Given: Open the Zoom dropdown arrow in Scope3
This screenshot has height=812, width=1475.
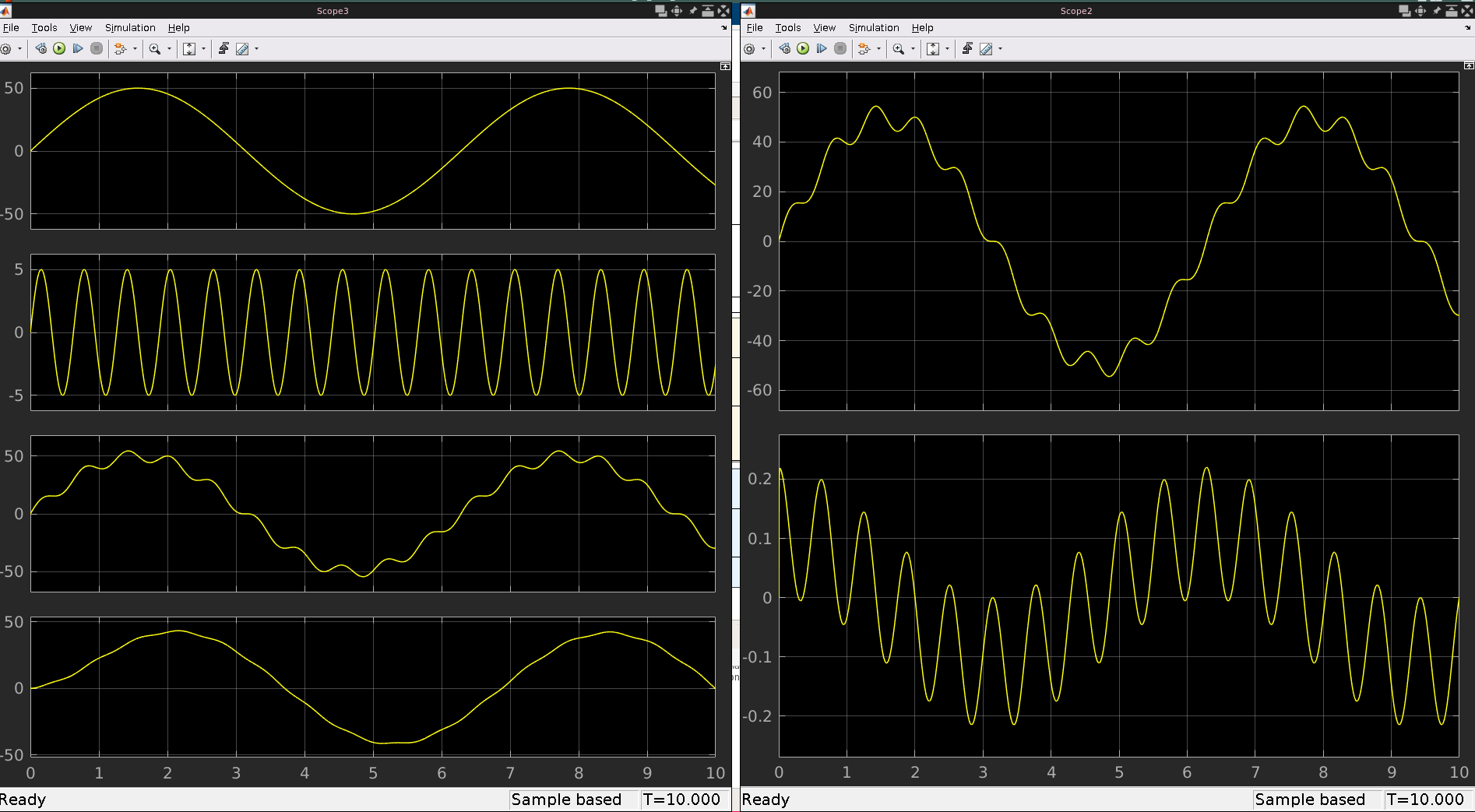Looking at the screenshot, I should tap(169, 48).
